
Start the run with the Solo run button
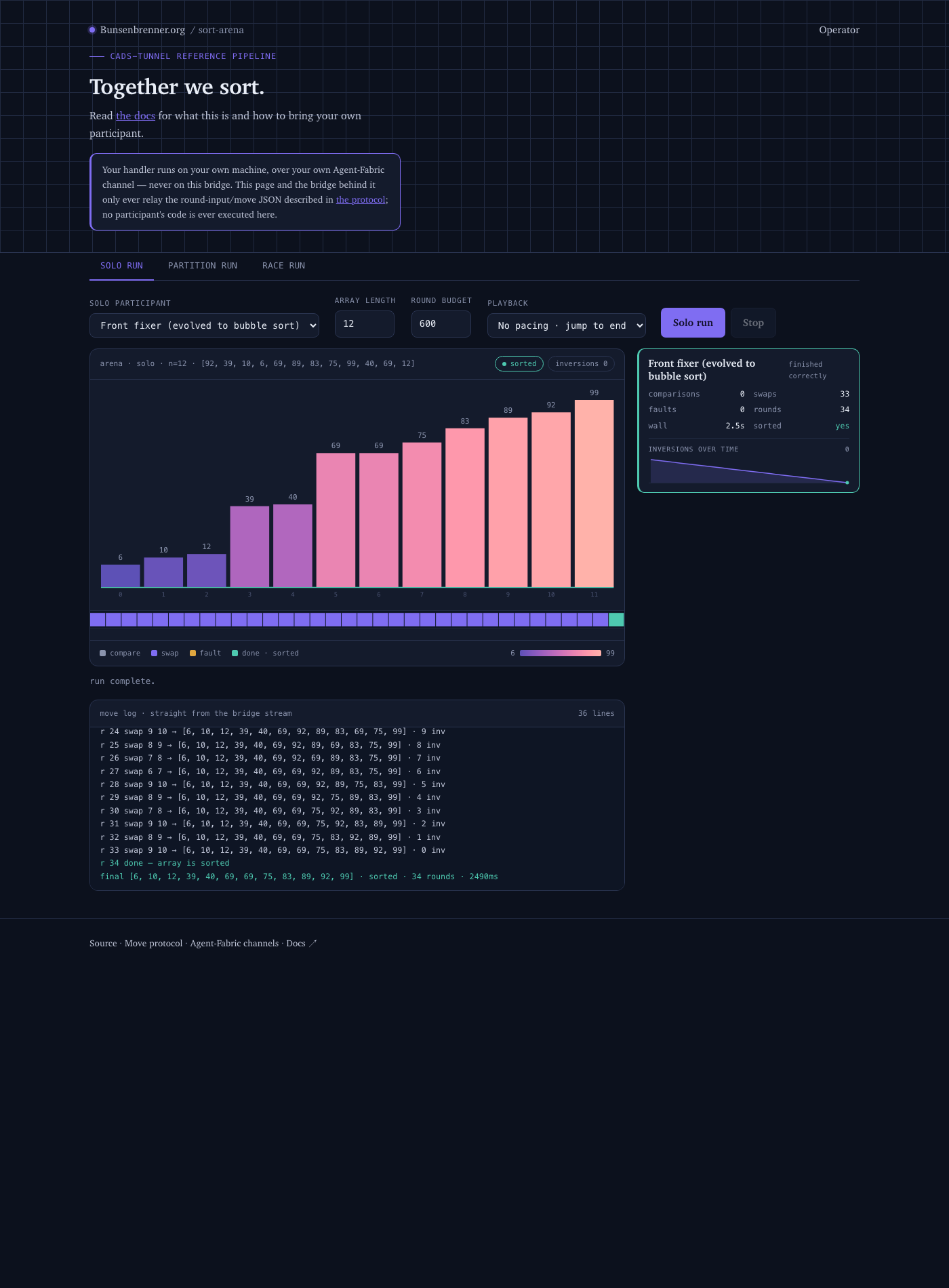click(x=693, y=323)
